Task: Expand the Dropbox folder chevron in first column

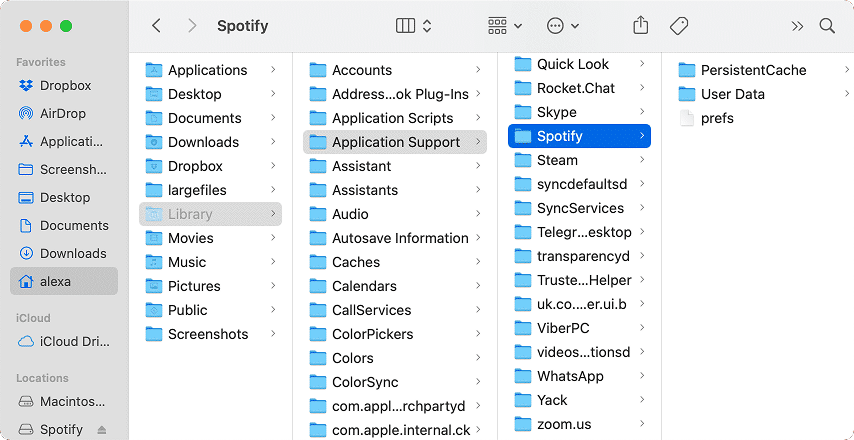Action: (273, 166)
